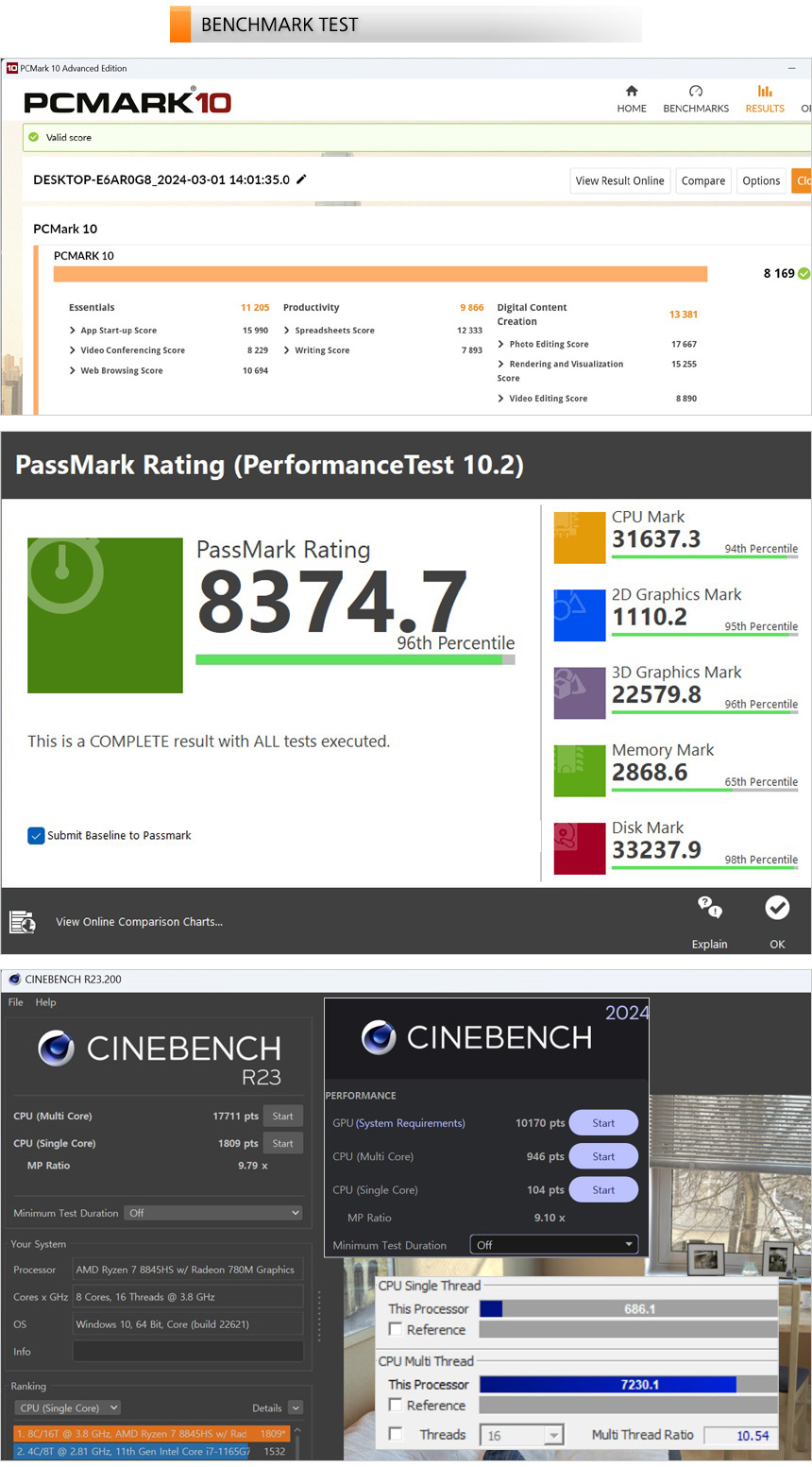Click the Cinebench R23 title bar icon
Image resolution: width=812 pixels, height=1467 pixels.
[14, 980]
